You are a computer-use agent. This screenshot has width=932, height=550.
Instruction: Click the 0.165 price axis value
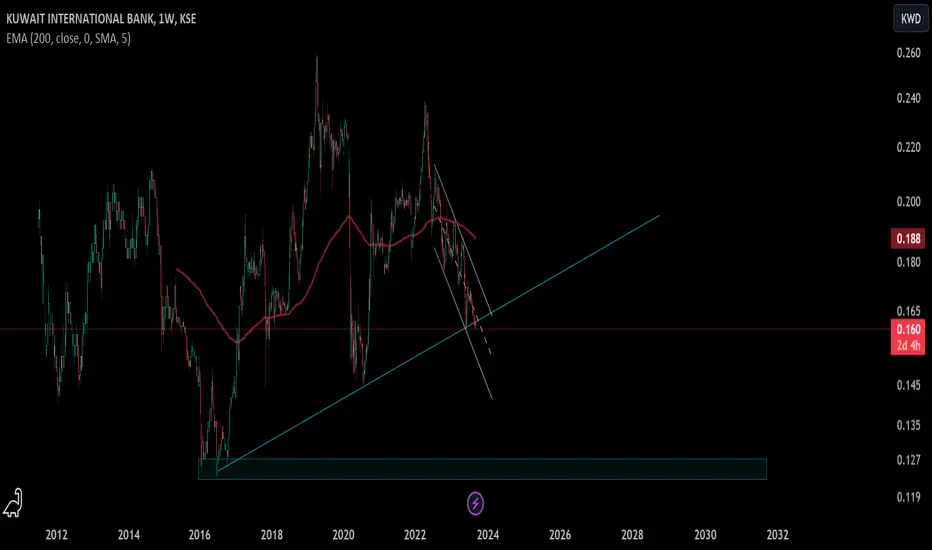tap(908, 311)
